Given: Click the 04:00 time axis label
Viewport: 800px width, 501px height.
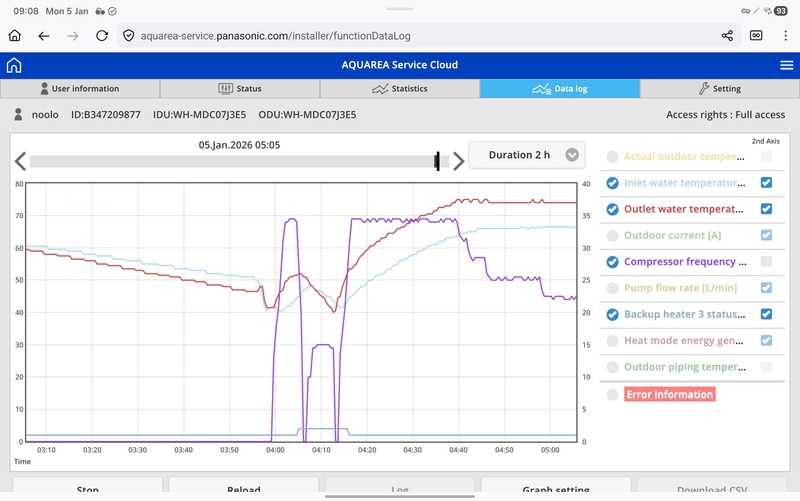Looking at the screenshot, I should [x=275, y=450].
